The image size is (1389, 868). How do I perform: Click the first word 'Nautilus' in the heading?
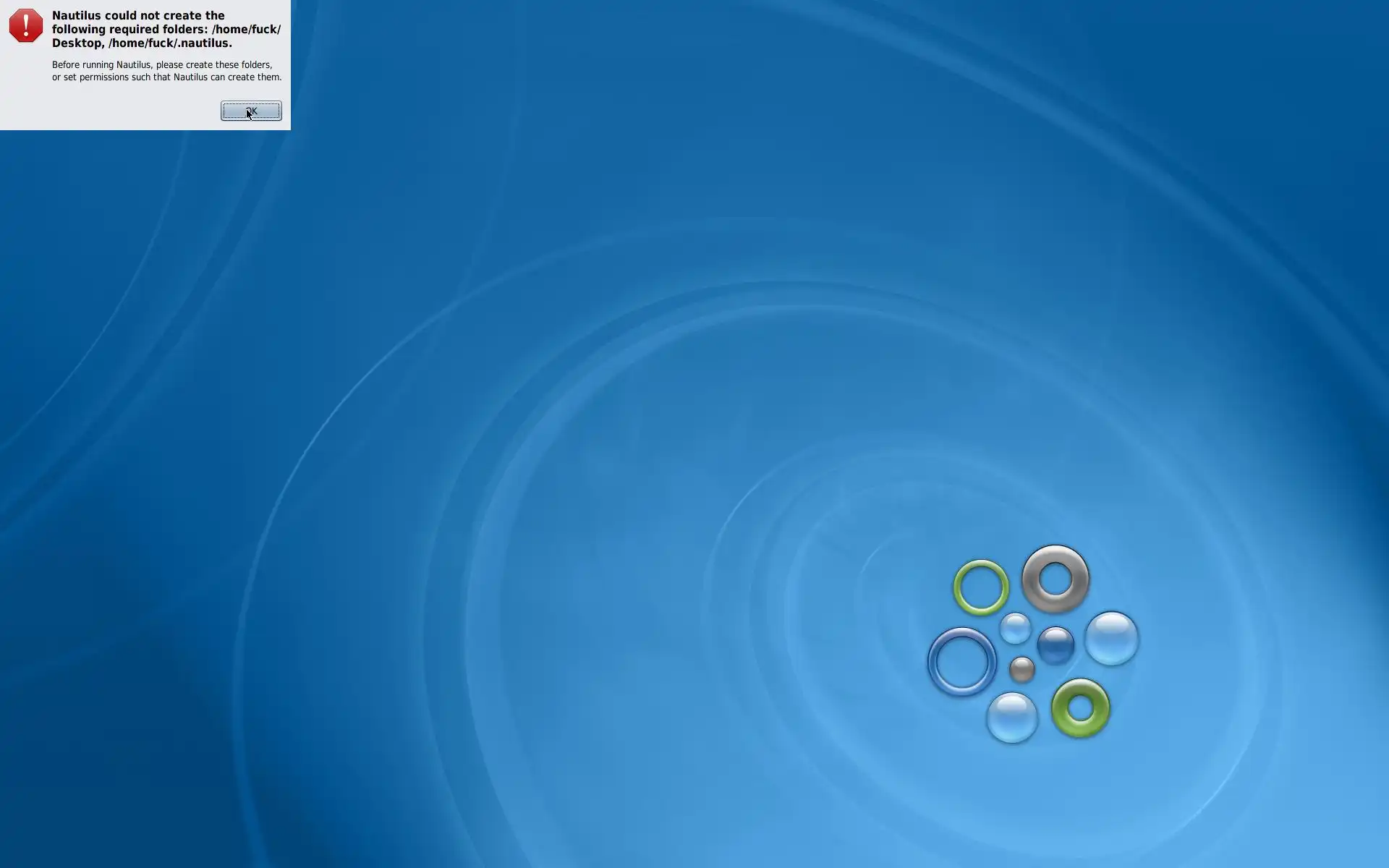[x=76, y=16]
